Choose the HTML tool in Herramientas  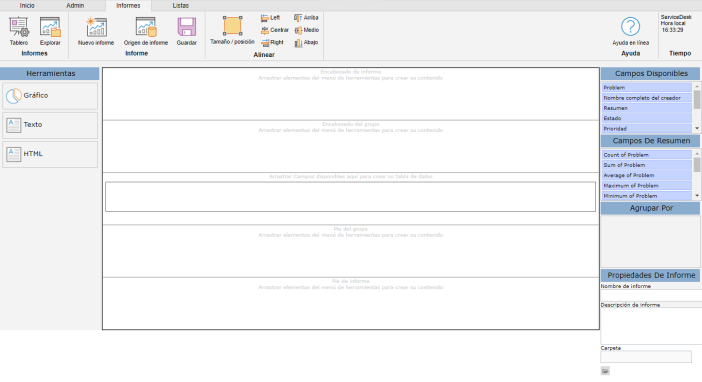point(50,155)
